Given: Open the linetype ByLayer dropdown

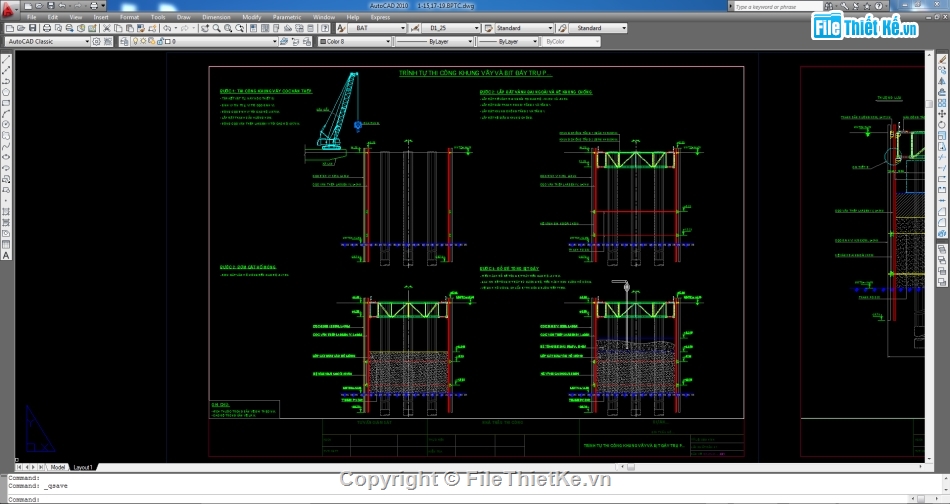Looking at the screenshot, I should pyautogui.click(x=434, y=41).
